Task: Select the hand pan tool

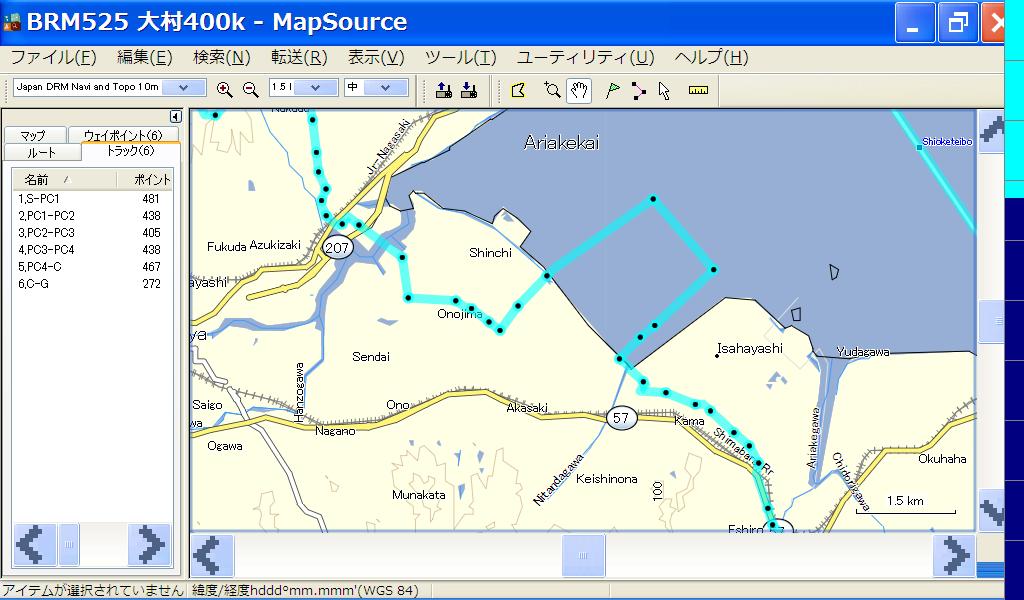Action: tap(579, 91)
